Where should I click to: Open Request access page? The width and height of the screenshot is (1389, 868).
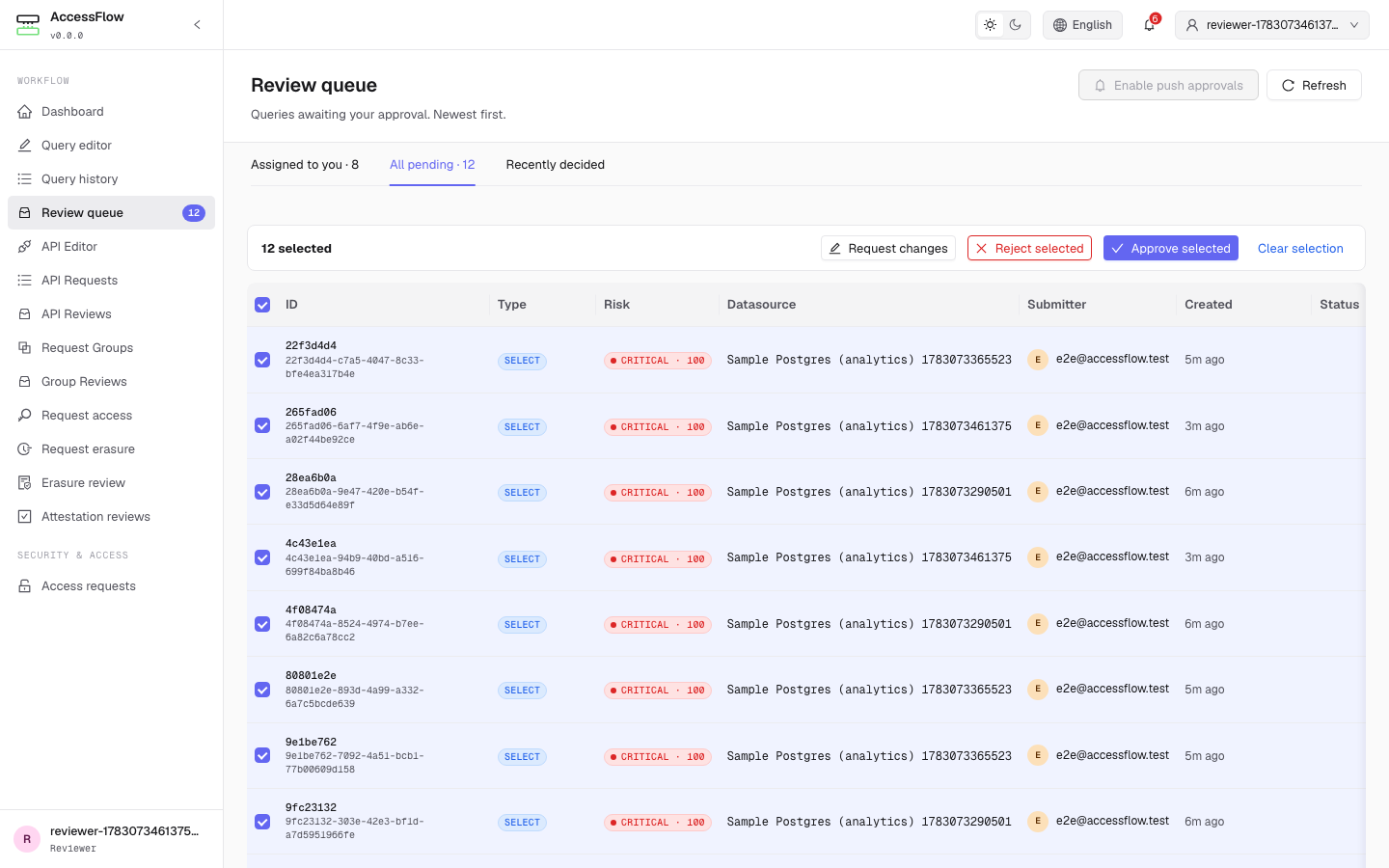[111, 416]
